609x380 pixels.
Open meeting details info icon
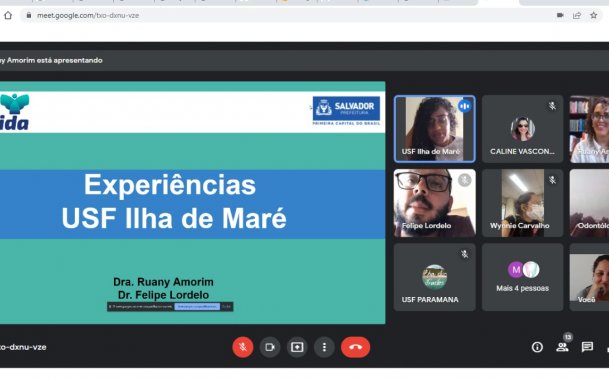537,347
